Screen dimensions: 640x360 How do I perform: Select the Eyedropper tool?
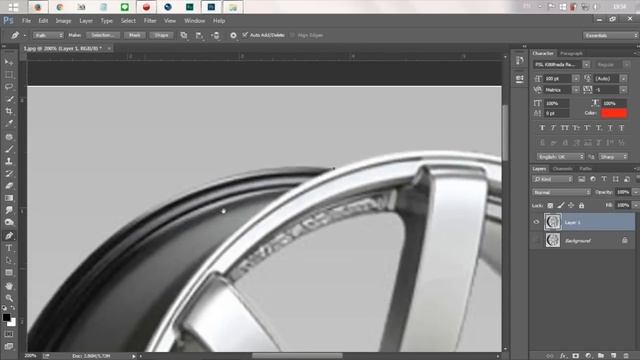tap(9, 123)
